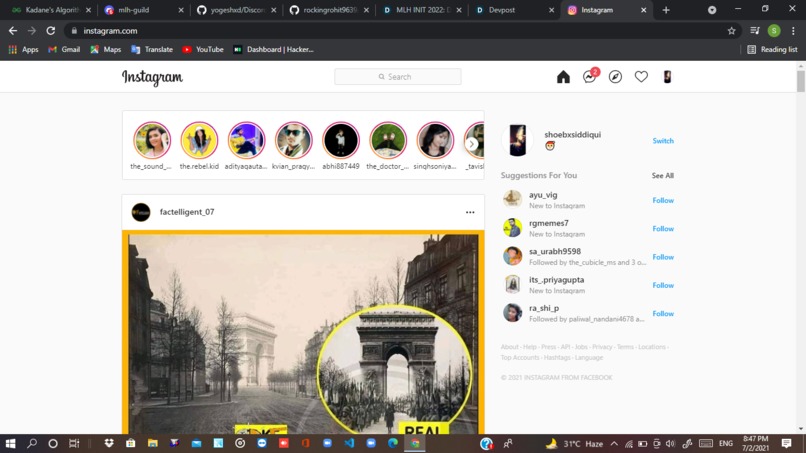The width and height of the screenshot is (806, 453).
Task: Click the Instagram logo
Action: point(152,77)
